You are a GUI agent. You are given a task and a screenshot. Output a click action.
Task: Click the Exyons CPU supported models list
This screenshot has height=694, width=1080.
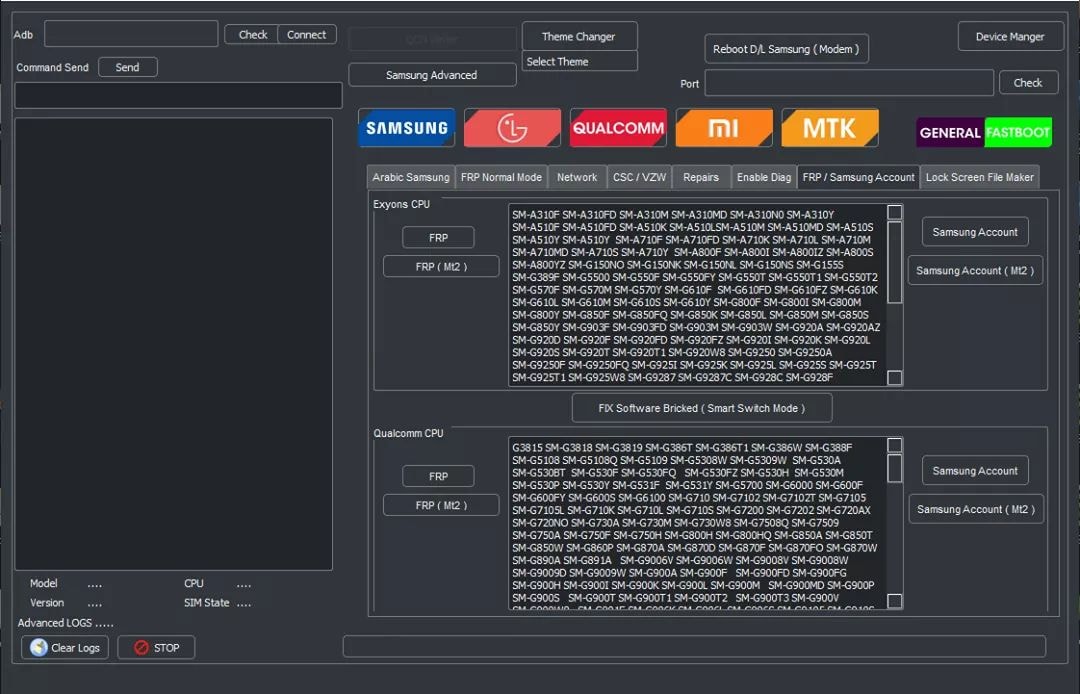point(697,295)
